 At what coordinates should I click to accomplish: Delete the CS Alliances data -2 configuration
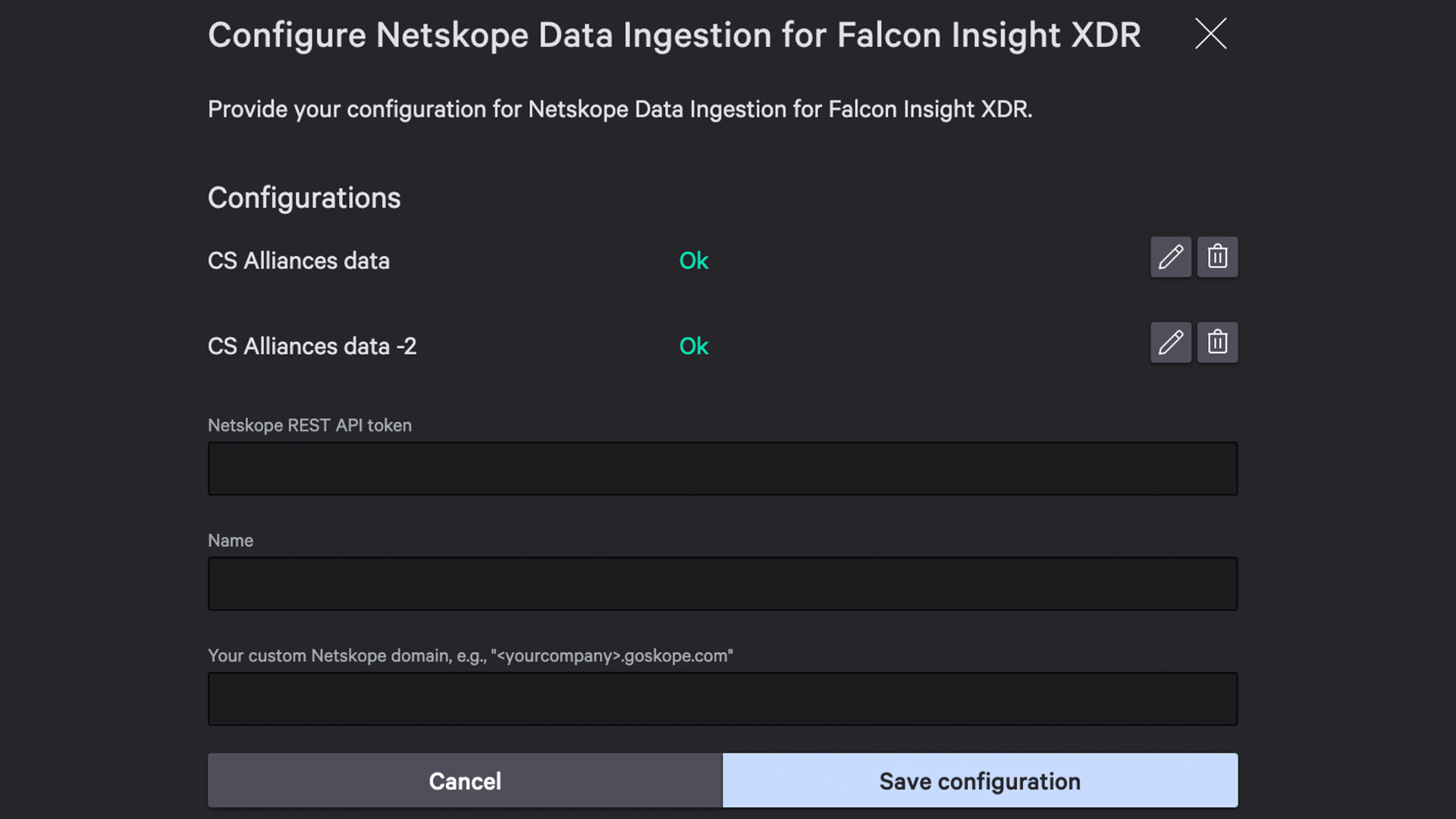[x=1217, y=343]
